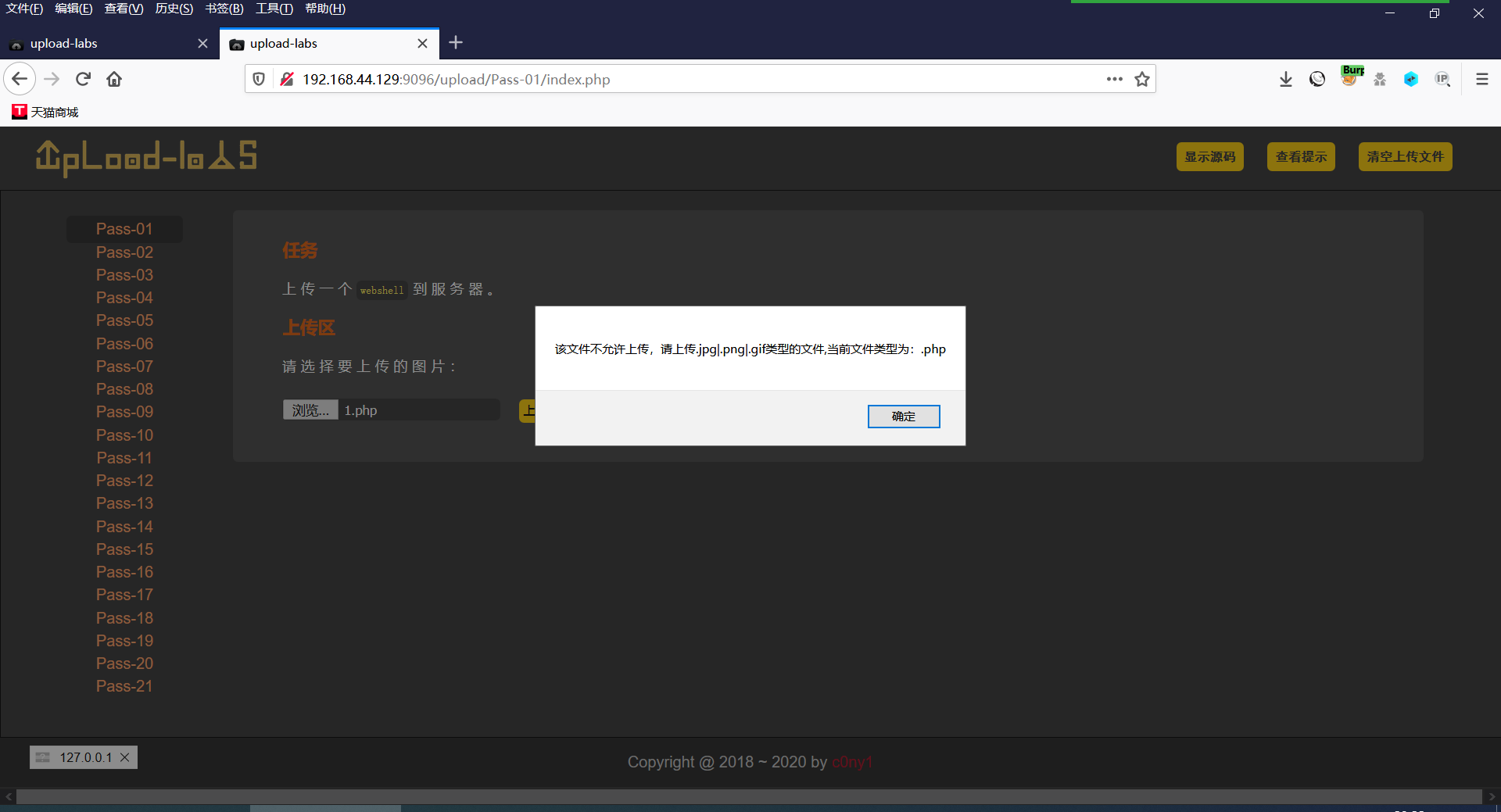The width and height of the screenshot is (1501, 812).
Task: Open the 工具(T) menu
Action: (273, 9)
